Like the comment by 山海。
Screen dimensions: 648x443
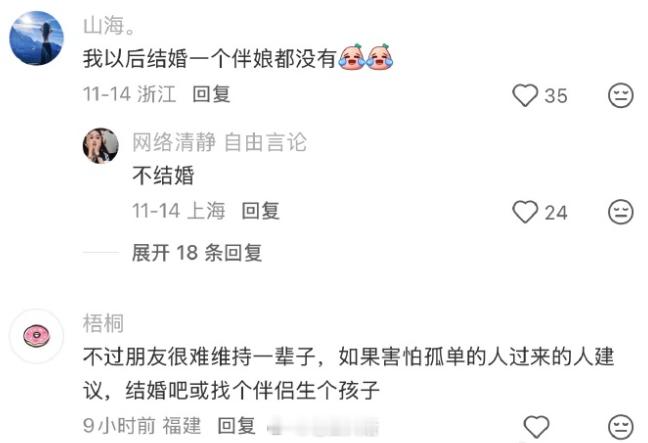click(525, 95)
